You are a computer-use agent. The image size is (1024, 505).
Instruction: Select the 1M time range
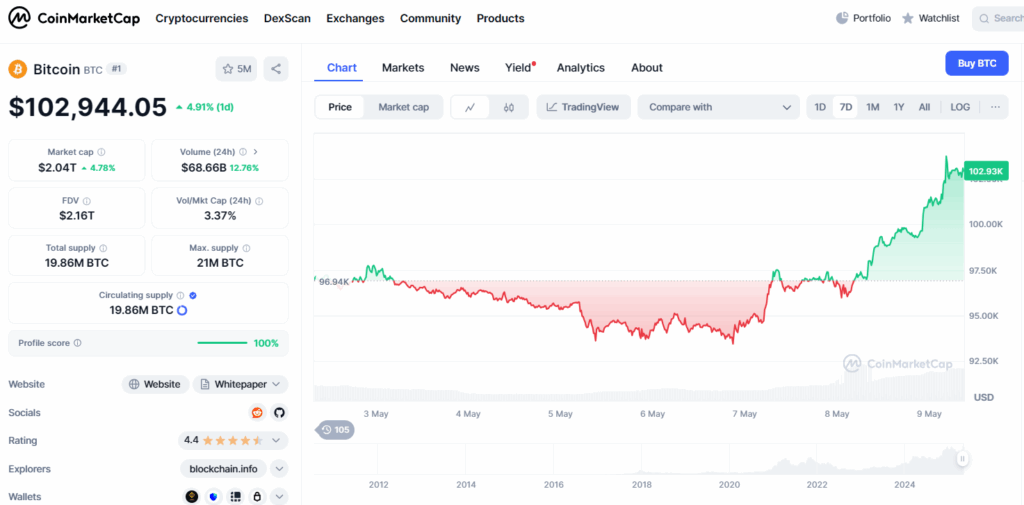click(x=872, y=107)
